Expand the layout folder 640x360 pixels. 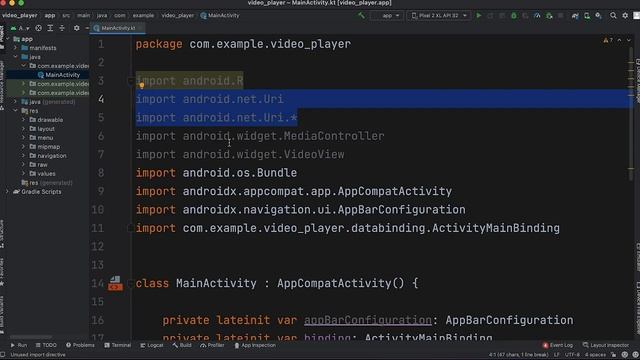click(x=23, y=129)
